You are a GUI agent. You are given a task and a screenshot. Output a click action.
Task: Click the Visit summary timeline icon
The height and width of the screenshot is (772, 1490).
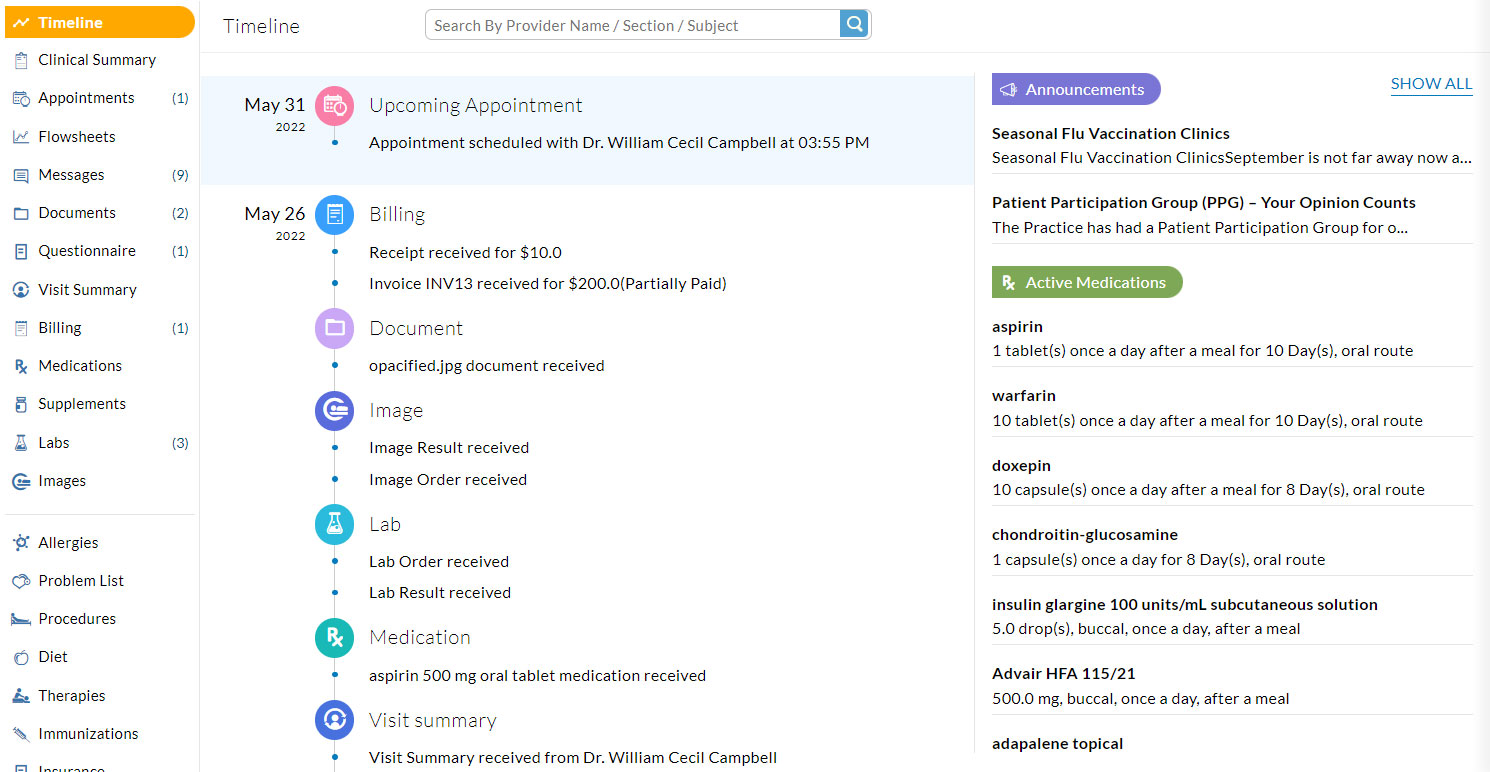[334, 720]
